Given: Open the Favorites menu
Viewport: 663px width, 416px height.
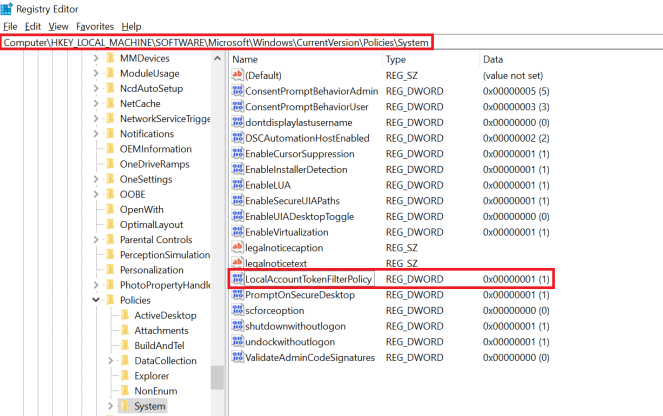Looking at the screenshot, I should [x=95, y=26].
